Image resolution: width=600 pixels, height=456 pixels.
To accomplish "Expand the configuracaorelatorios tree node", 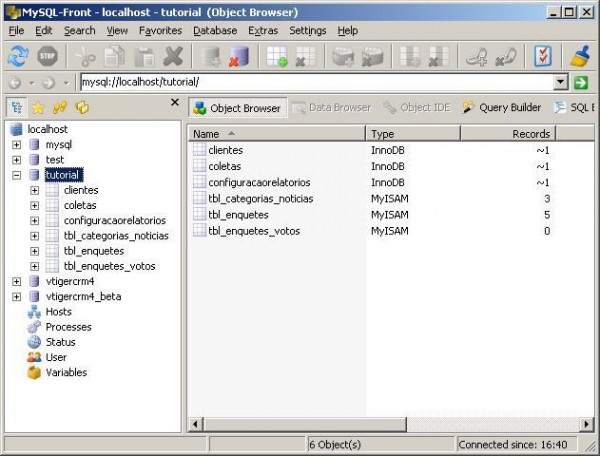I will (x=34, y=221).
